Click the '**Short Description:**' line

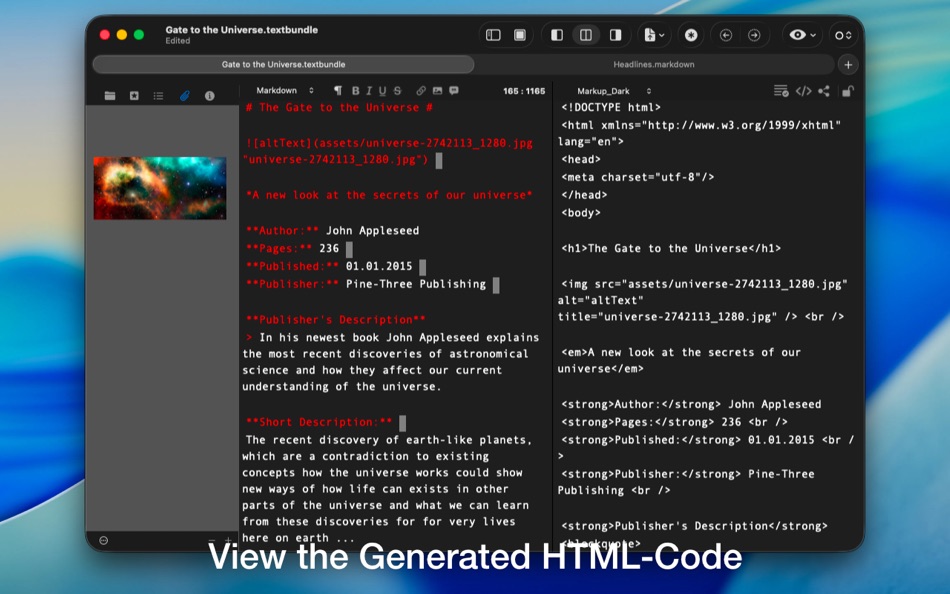point(319,422)
